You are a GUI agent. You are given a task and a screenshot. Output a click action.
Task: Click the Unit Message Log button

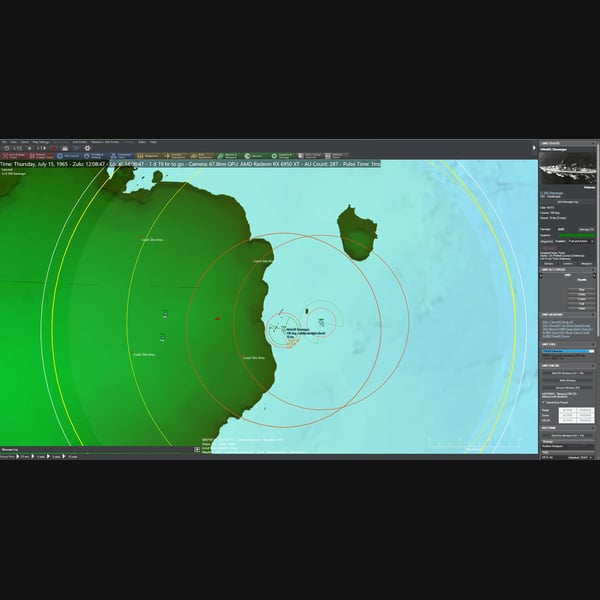(x=567, y=202)
